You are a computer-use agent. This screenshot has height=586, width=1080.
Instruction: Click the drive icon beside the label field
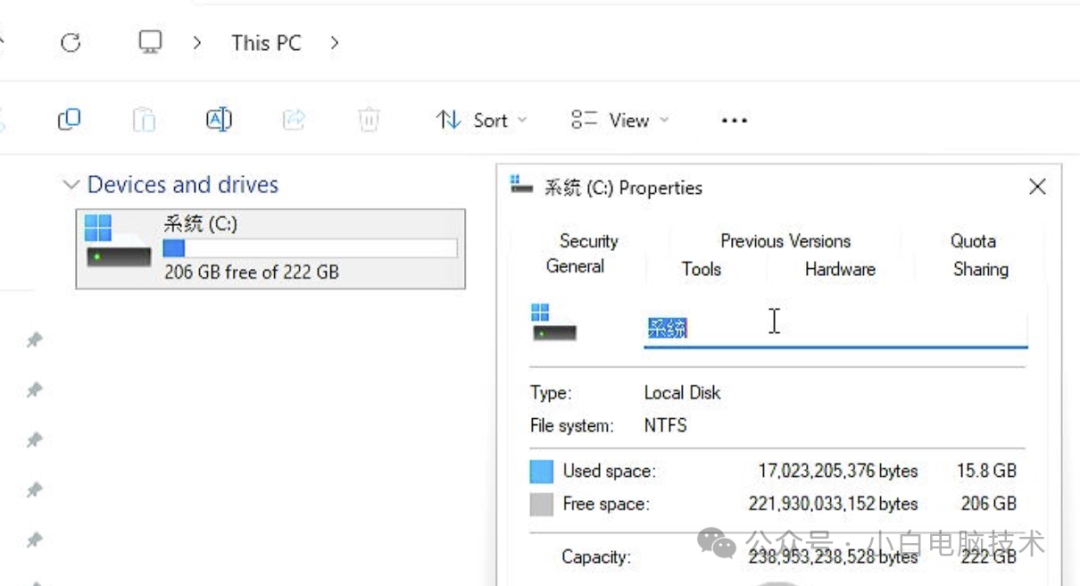click(x=553, y=322)
